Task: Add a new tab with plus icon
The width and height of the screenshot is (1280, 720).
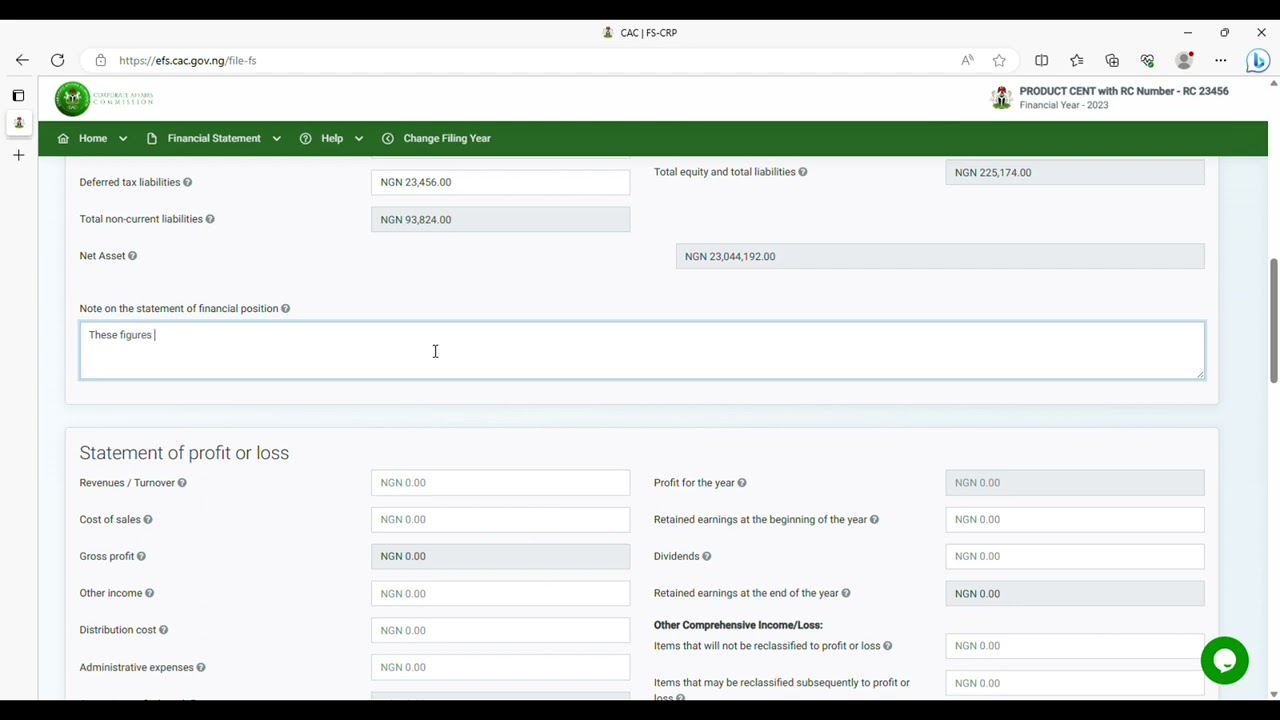Action: [18, 155]
